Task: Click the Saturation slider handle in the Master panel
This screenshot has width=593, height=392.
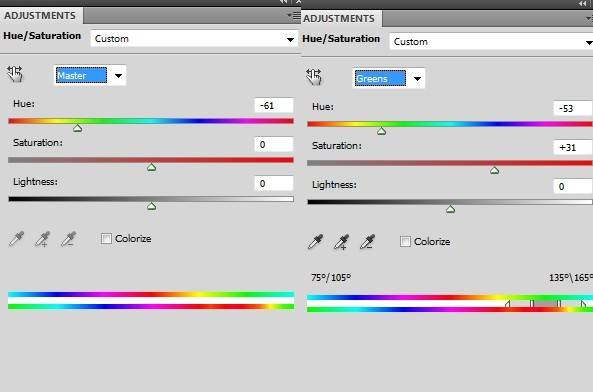Action: click(x=151, y=167)
